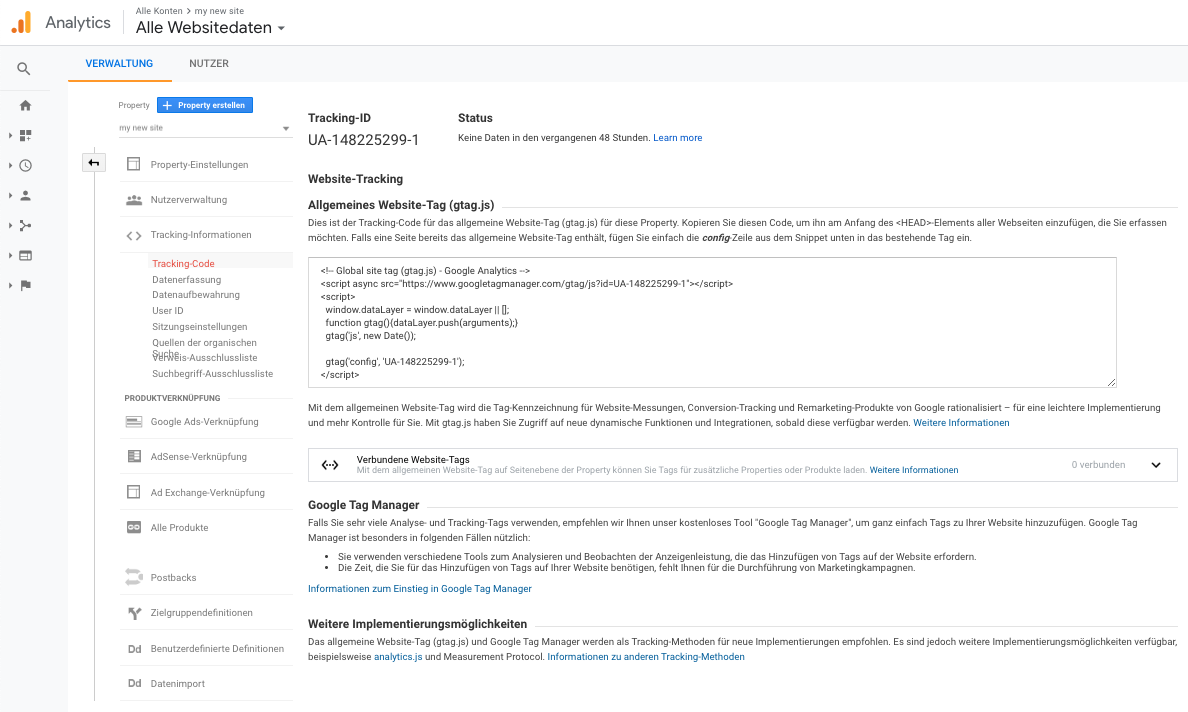Click the Tracking-Informationen code brackets icon
This screenshot has height=712, width=1188.
click(x=134, y=236)
